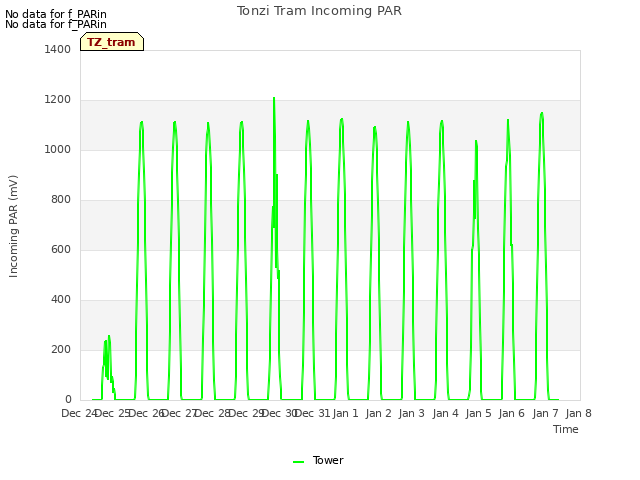Screen dimensions: 640x480
Task: Click the Dec 31 x-axis date label
Action: pos(312,413)
